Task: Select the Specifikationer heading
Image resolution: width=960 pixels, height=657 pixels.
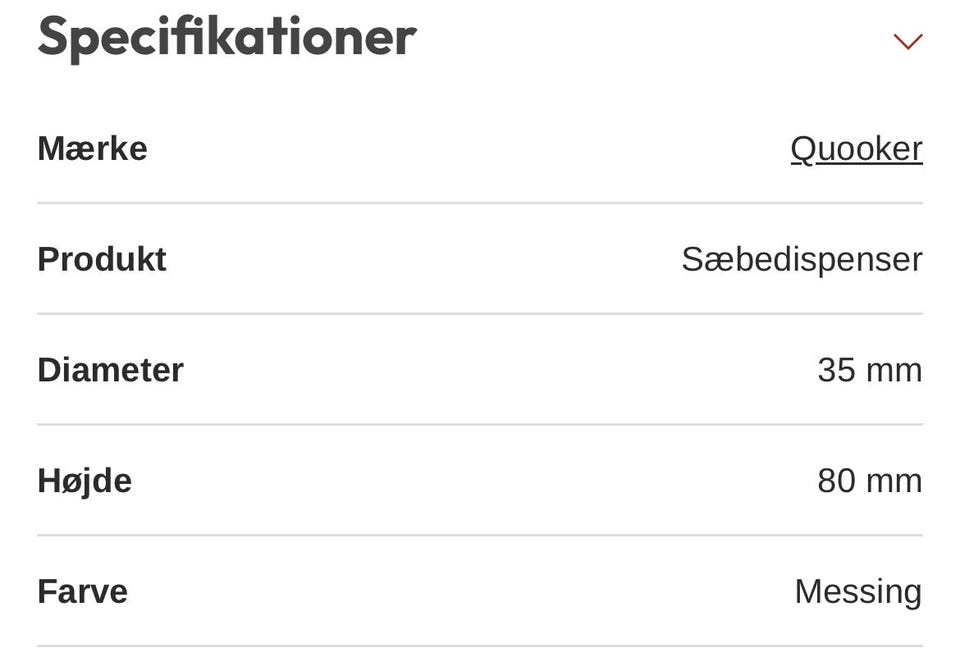Action: 226,38
